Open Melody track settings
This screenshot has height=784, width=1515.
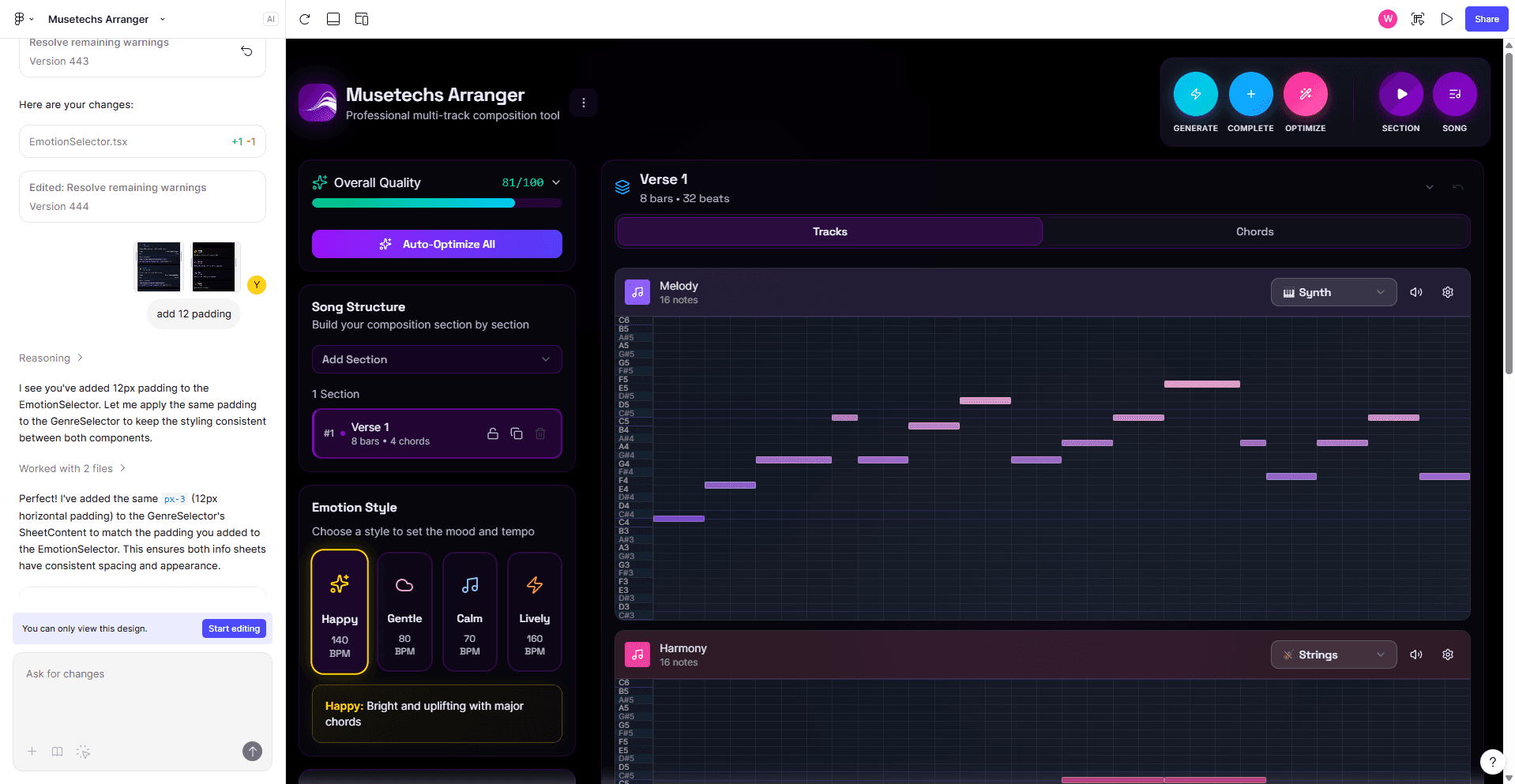[1448, 292]
